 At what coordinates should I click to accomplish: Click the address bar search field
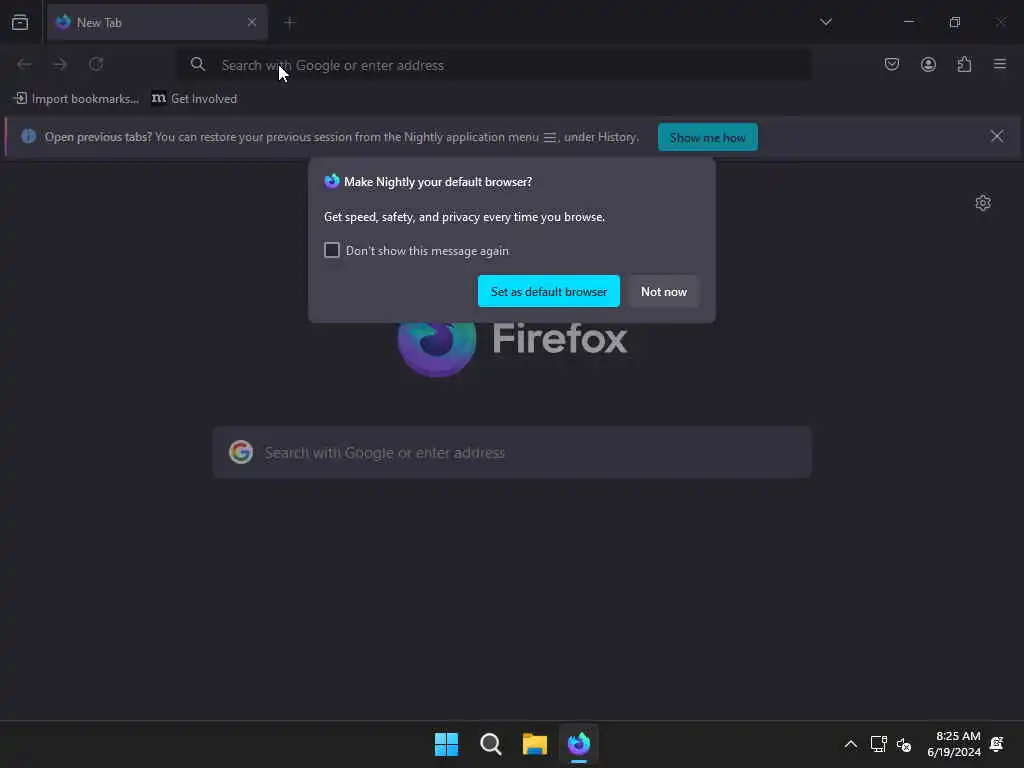point(495,65)
